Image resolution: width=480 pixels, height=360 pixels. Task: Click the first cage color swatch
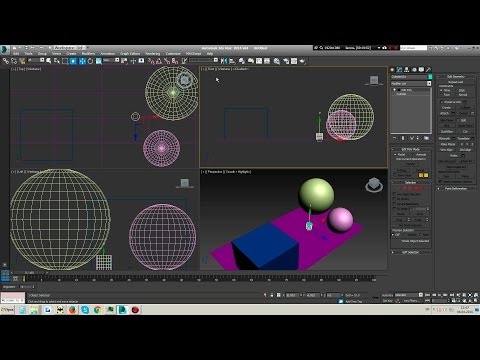coord(421,175)
